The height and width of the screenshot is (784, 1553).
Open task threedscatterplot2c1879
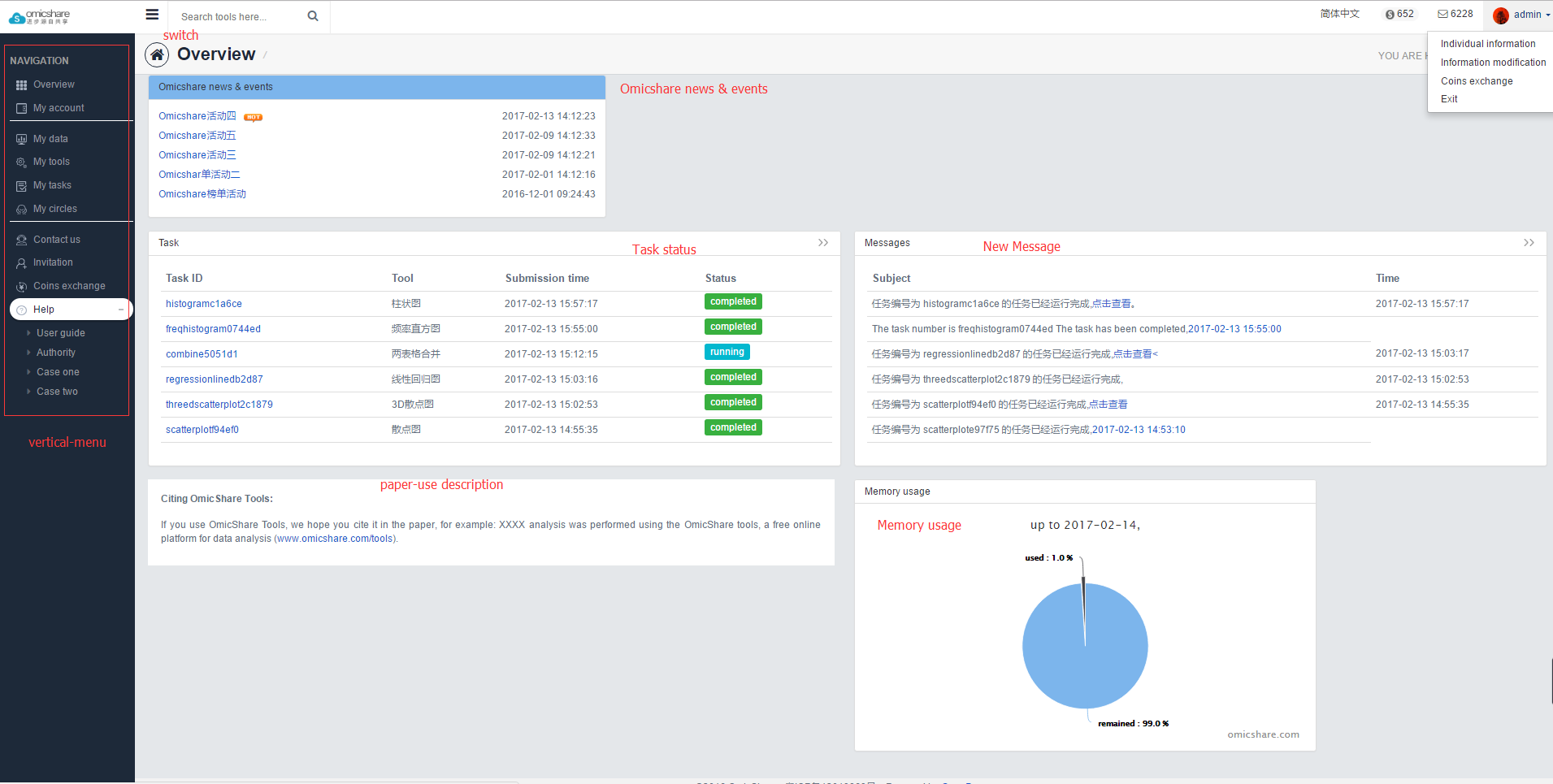[219, 405]
